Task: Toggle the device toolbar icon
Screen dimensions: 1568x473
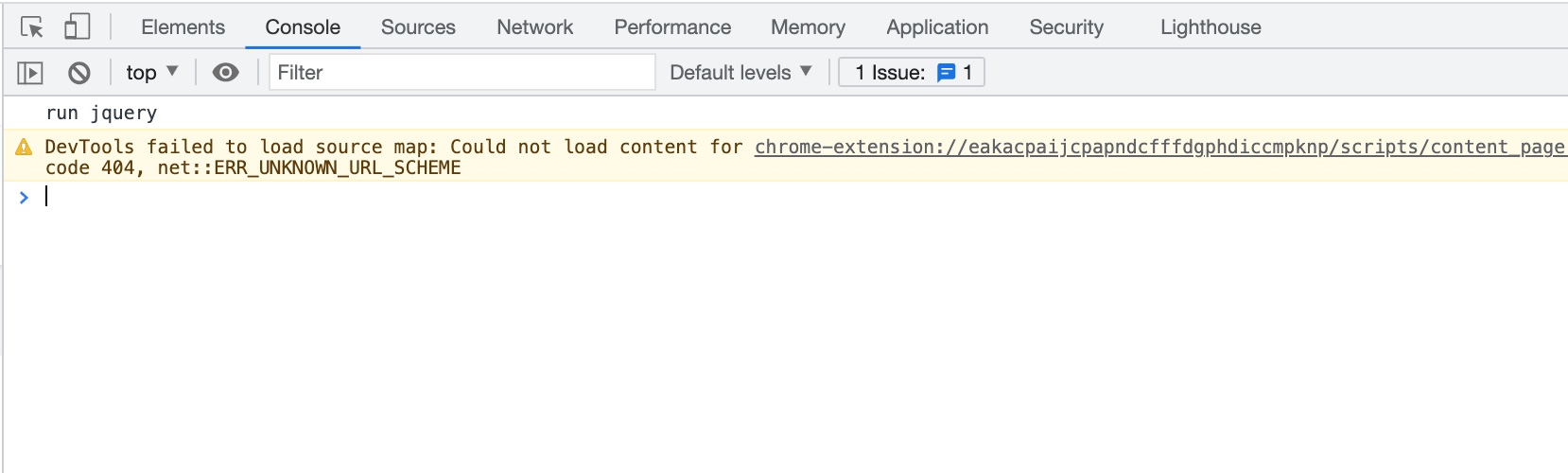Action: [77, 26]
